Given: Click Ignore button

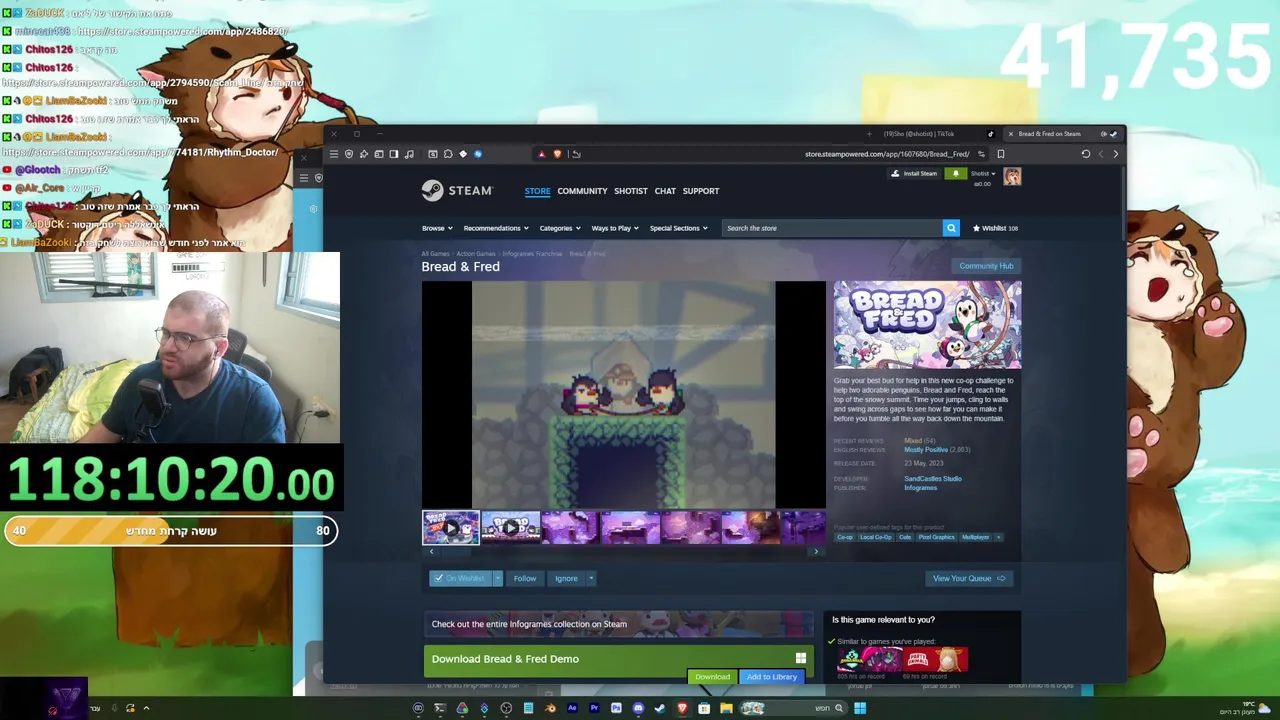Looking at the screenshot, I should click(566, 578).
